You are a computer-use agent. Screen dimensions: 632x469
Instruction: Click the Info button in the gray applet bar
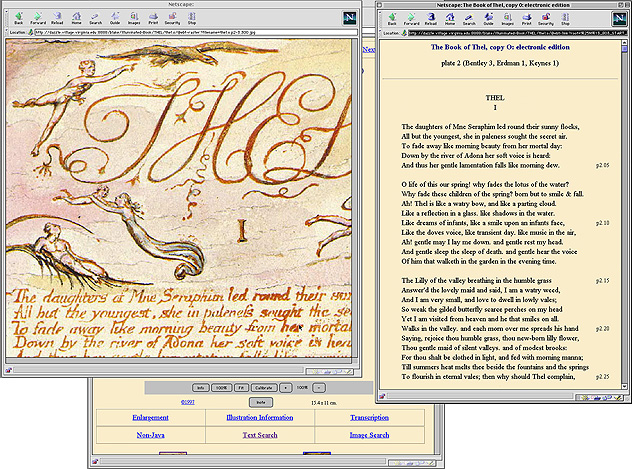click(200, 388)
